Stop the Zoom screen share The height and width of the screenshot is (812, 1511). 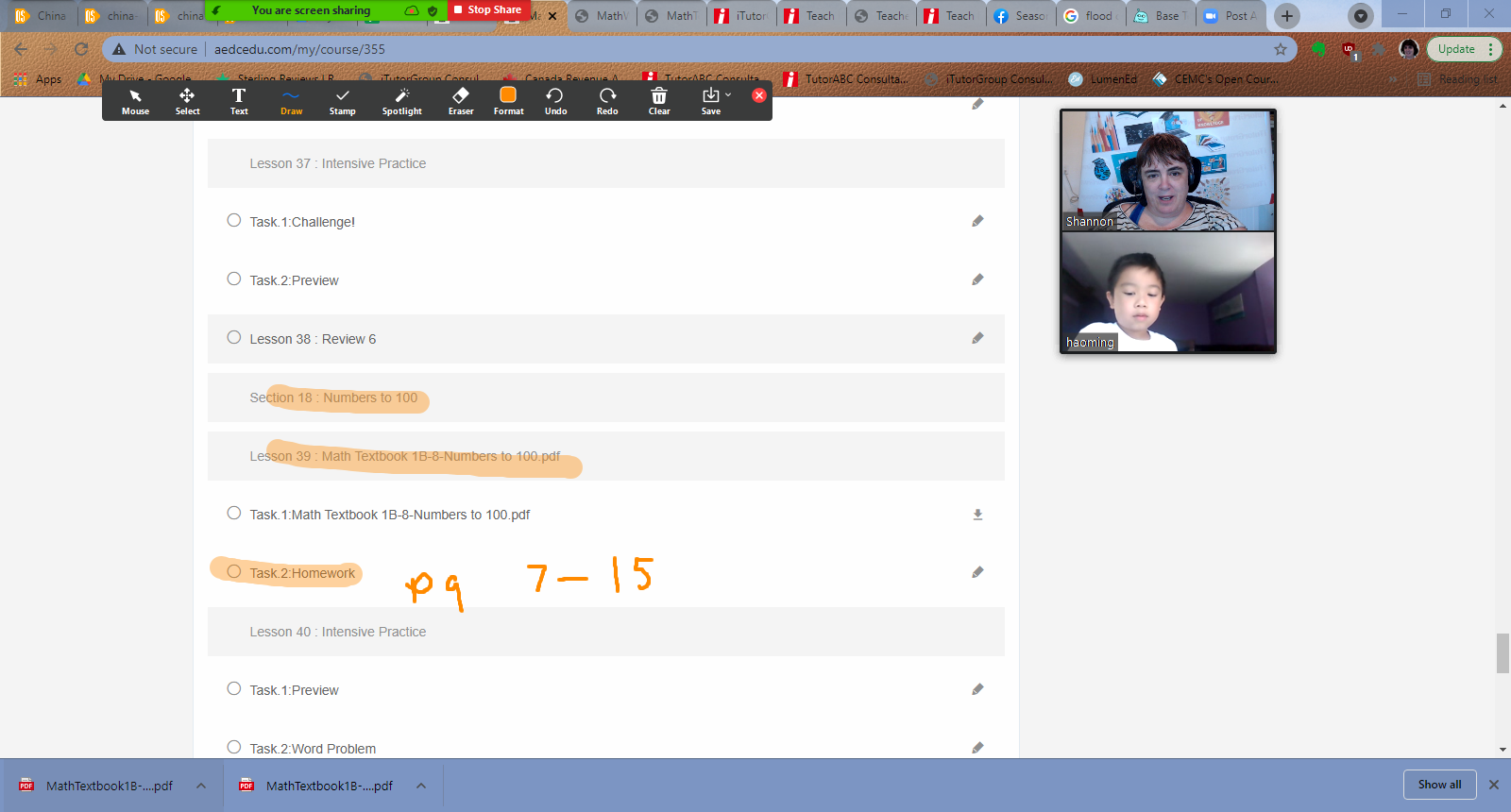tap(487, 9)
